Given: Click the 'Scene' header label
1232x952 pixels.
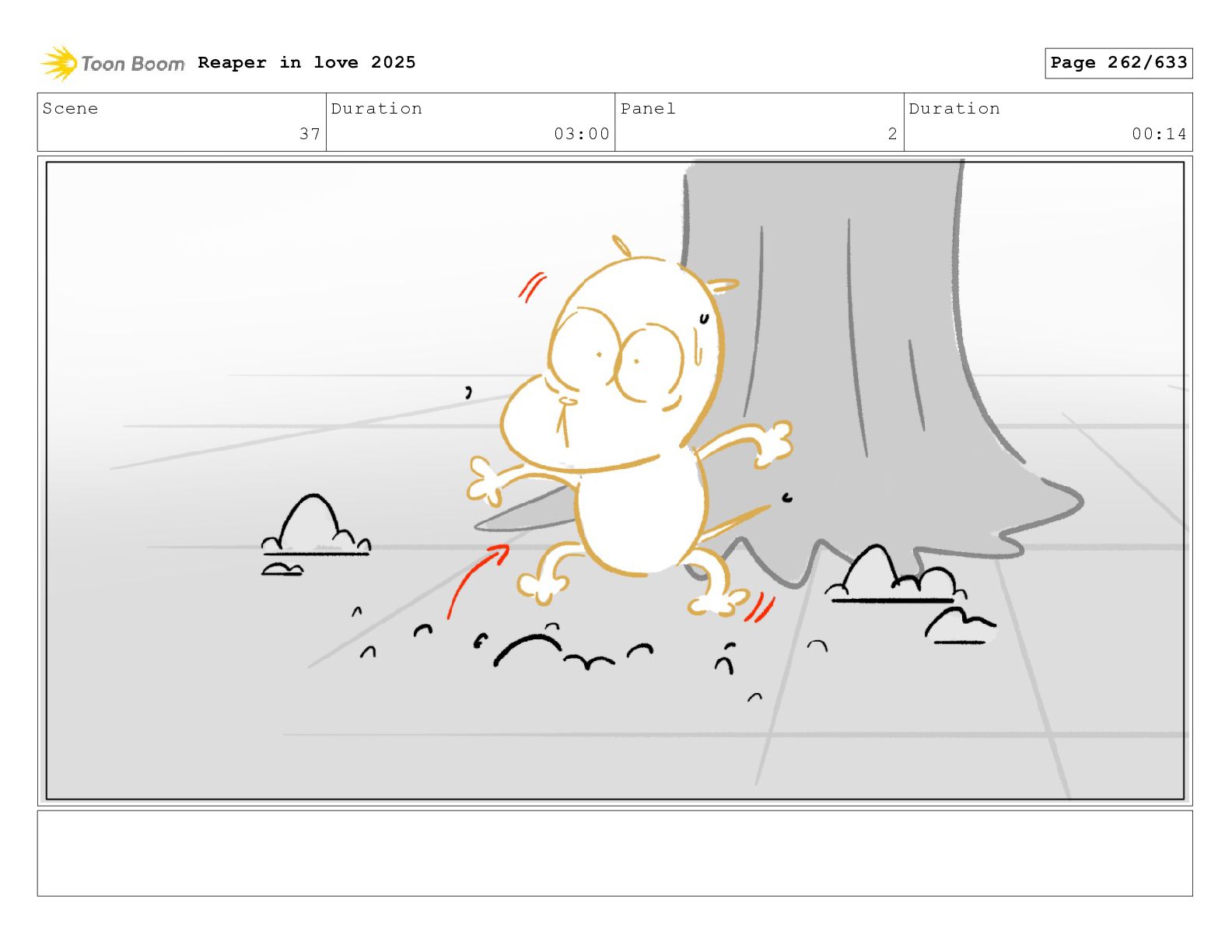Looking at the screenshot, I should 71,109.
